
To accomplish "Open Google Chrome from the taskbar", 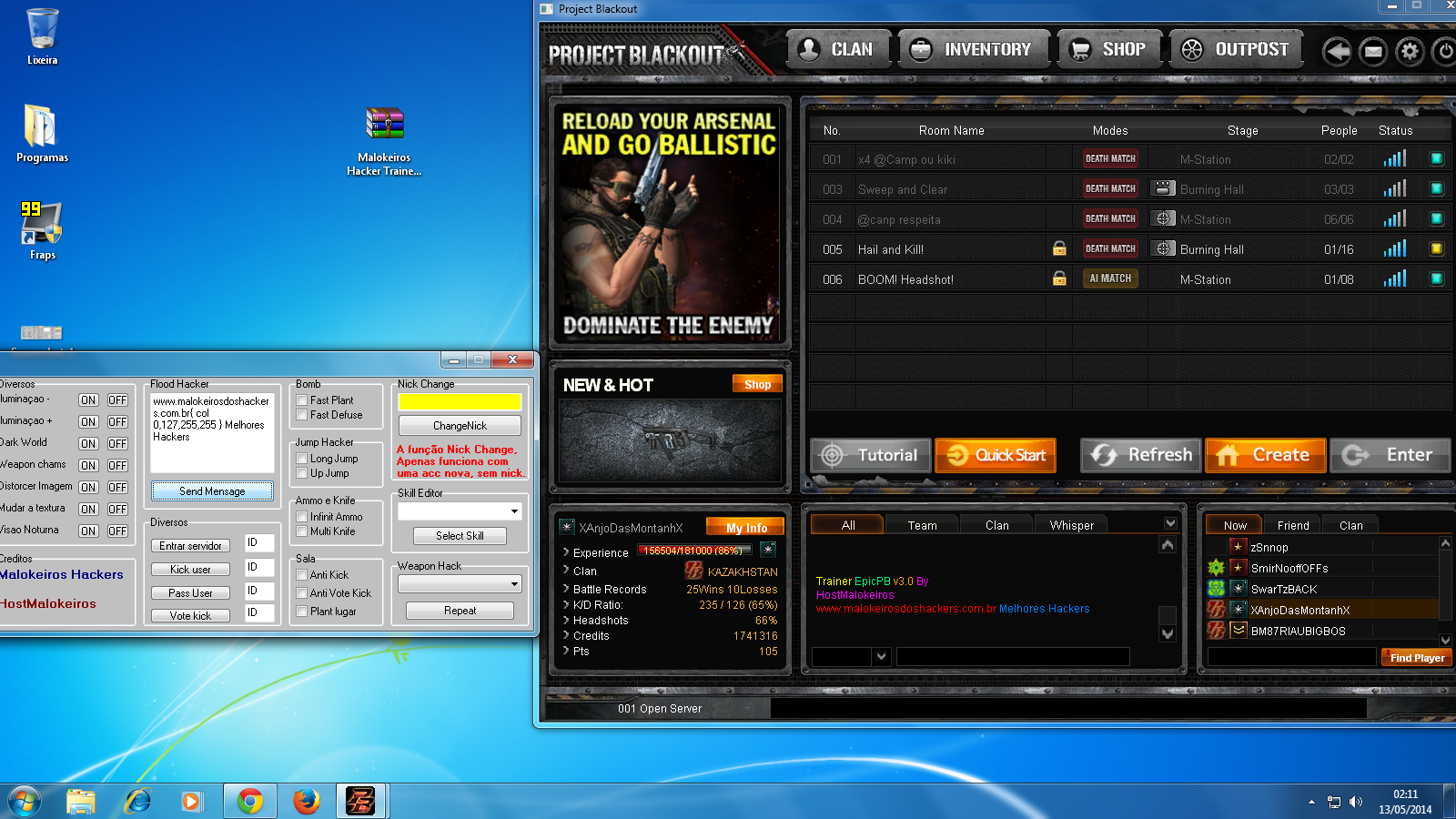I will 250,801.
